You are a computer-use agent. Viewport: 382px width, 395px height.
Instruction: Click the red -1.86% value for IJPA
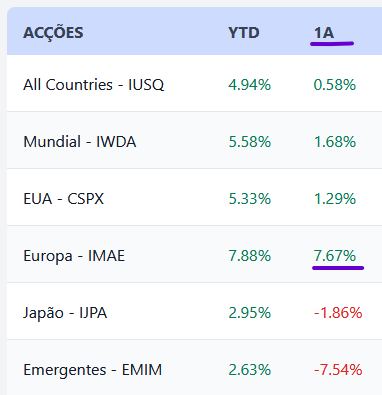coord(338,313)
